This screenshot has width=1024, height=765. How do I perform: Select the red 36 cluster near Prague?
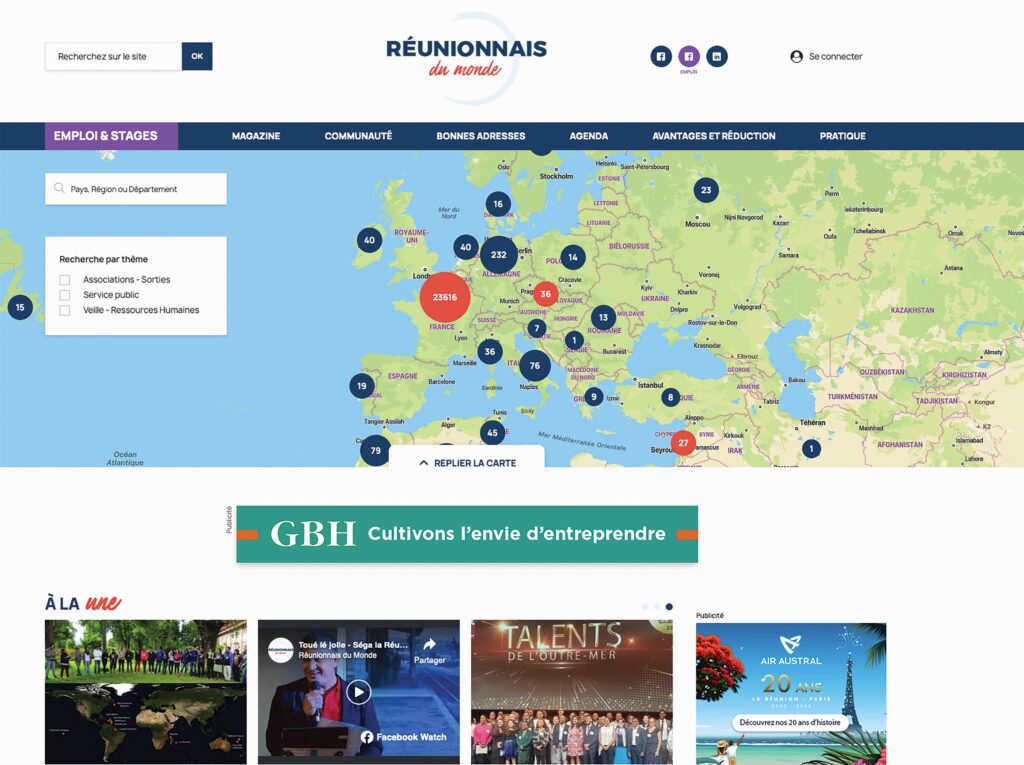coord(545,294)
